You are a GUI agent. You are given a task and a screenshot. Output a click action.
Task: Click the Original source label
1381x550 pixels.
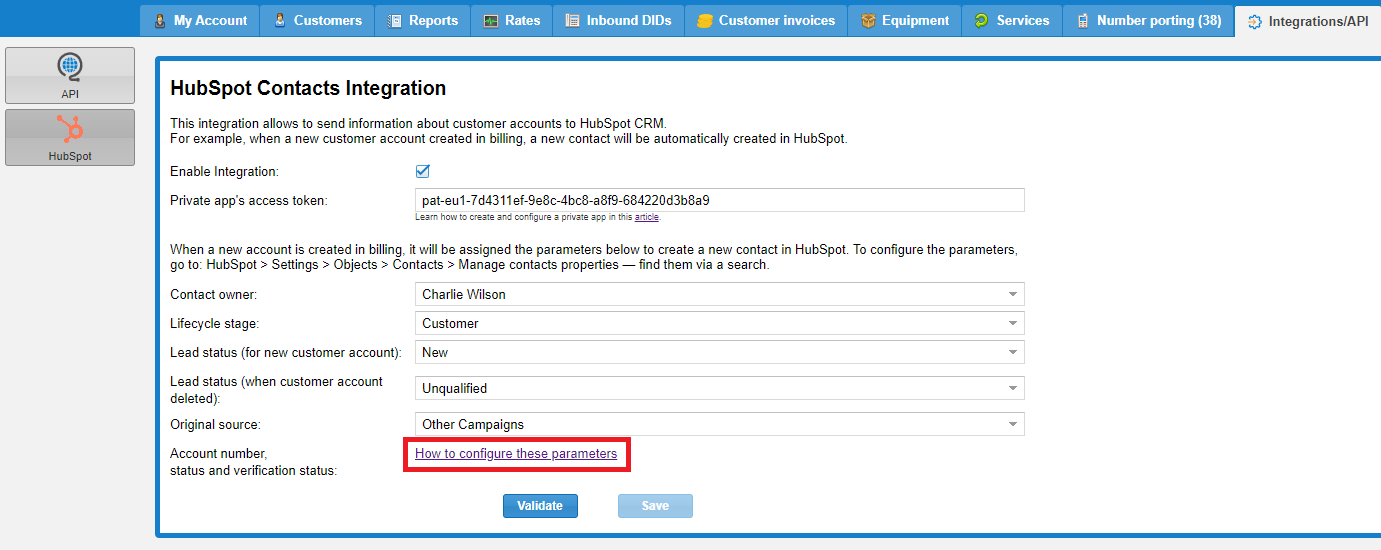point(215,425)
